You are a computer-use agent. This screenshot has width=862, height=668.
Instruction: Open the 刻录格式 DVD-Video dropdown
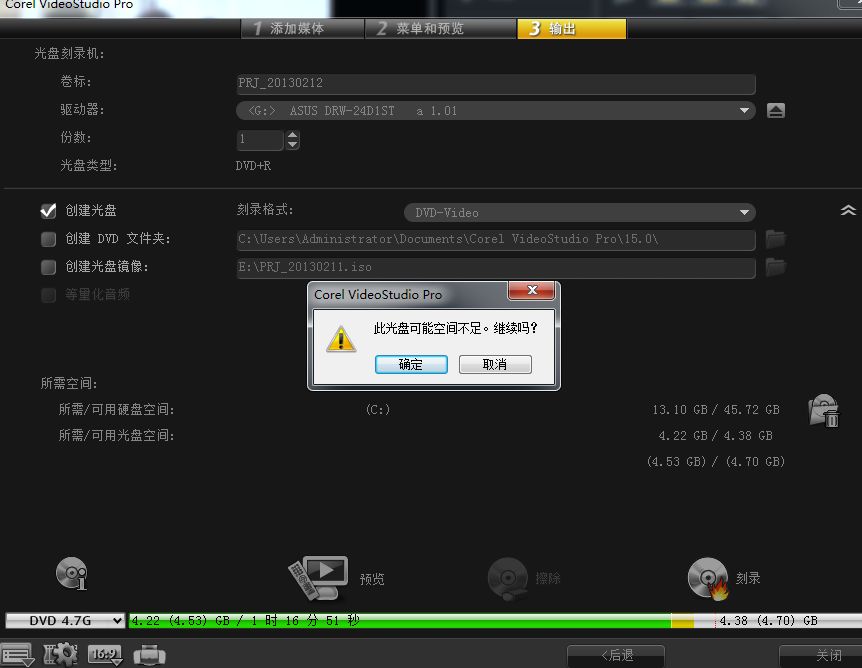coord(579,212)
